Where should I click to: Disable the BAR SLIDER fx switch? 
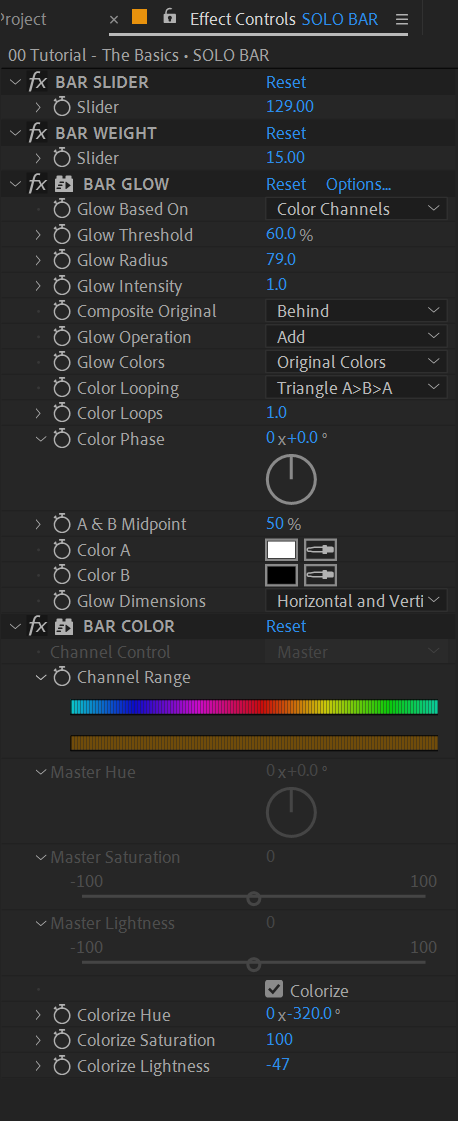click(x=38, y=83)
